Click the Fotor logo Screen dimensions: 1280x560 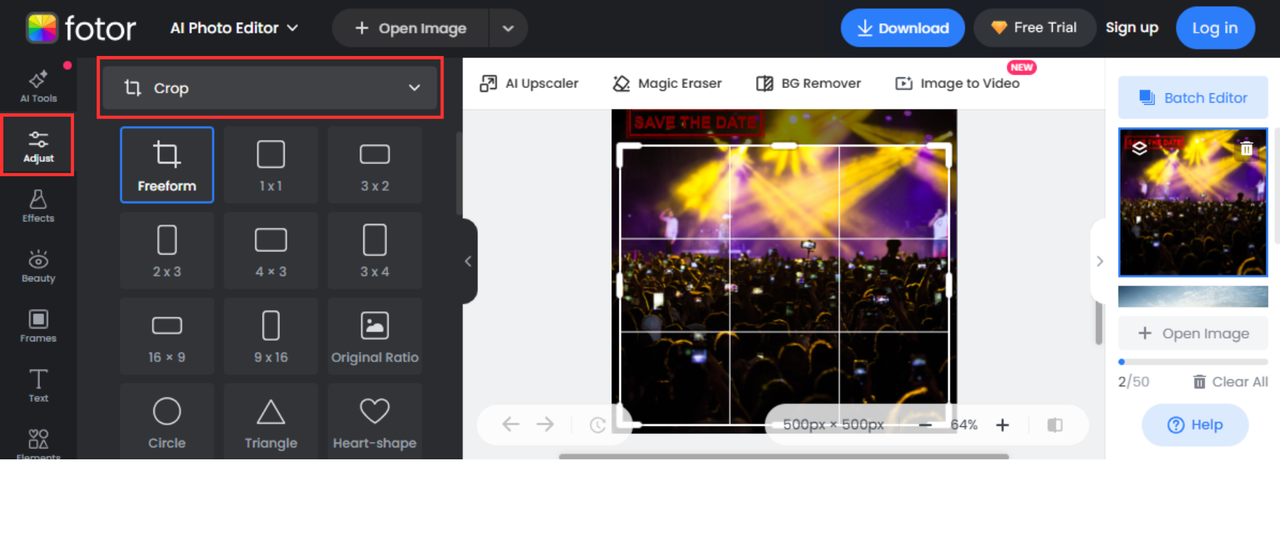click(82, 28)
